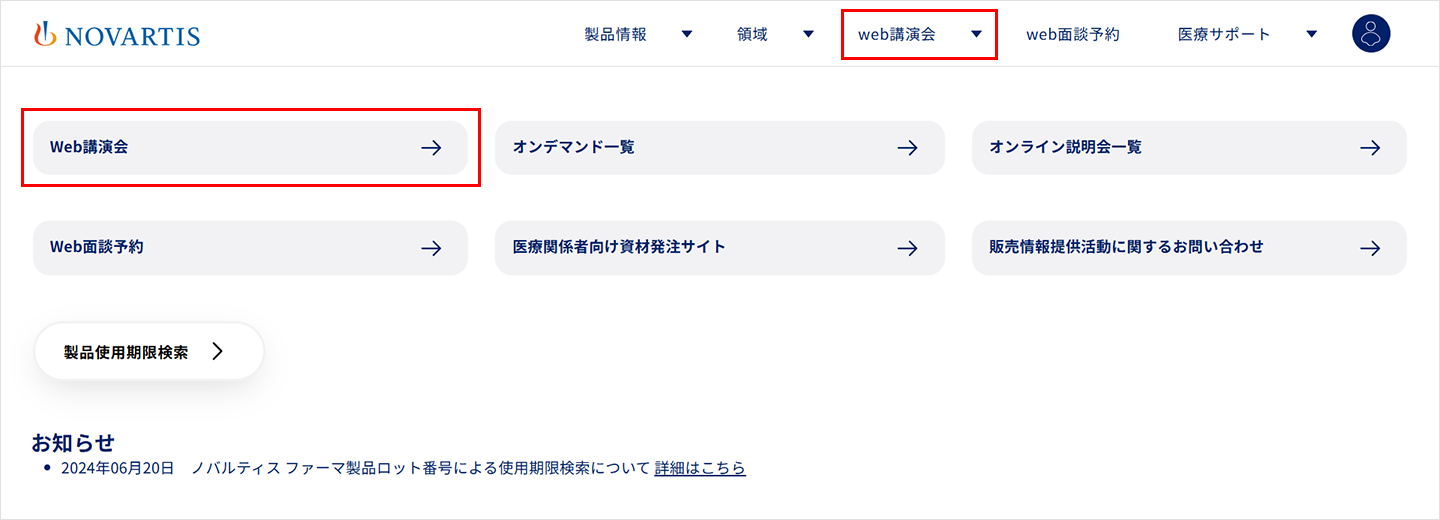Click the arrow on 販売情報提供活動に関するお問い合わせ card
The width and height of the screenshot is (1440, 520).
[x=1370, y=248]
